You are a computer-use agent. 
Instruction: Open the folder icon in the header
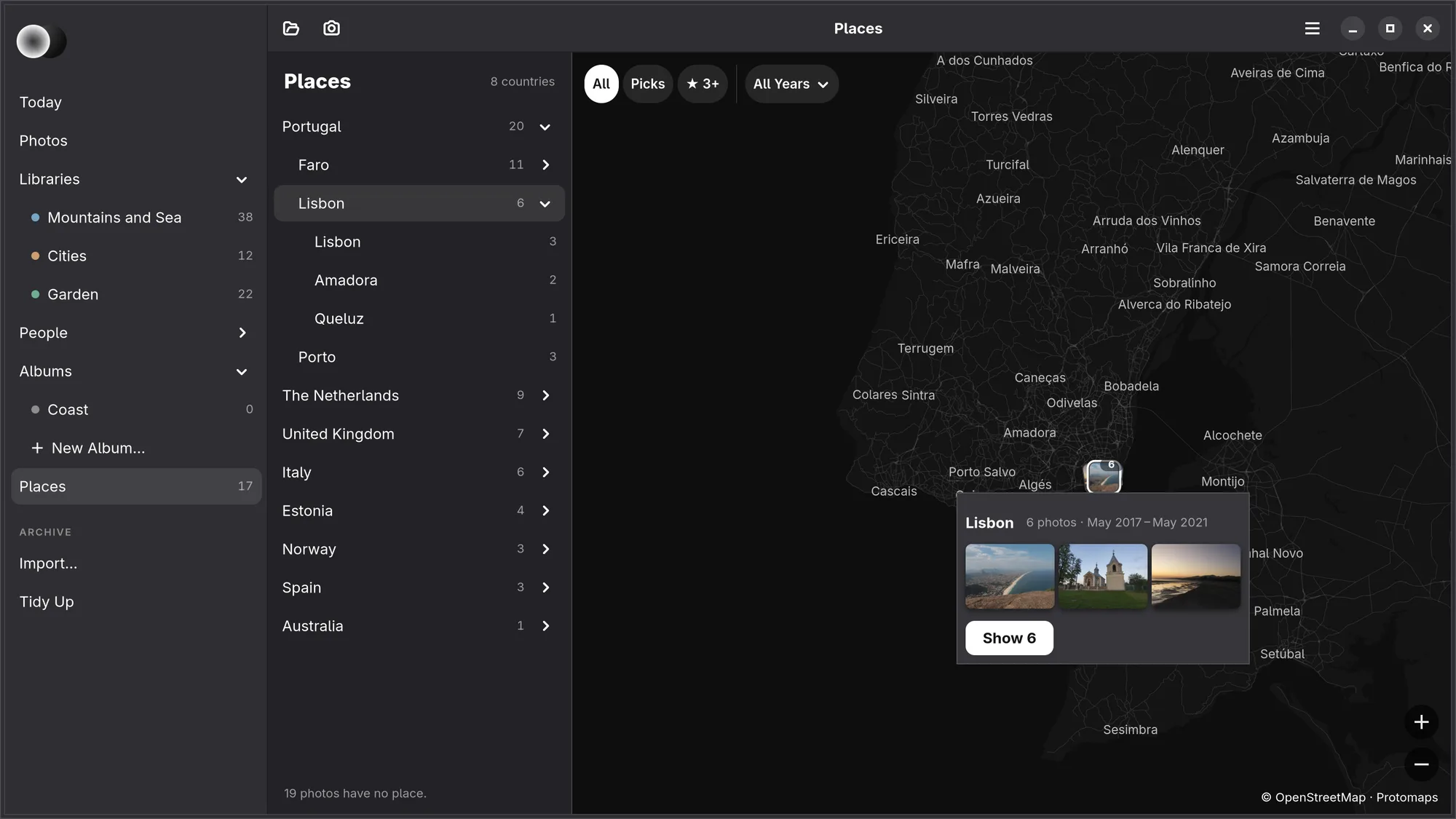pyautogui.click(x=291, y=28)
